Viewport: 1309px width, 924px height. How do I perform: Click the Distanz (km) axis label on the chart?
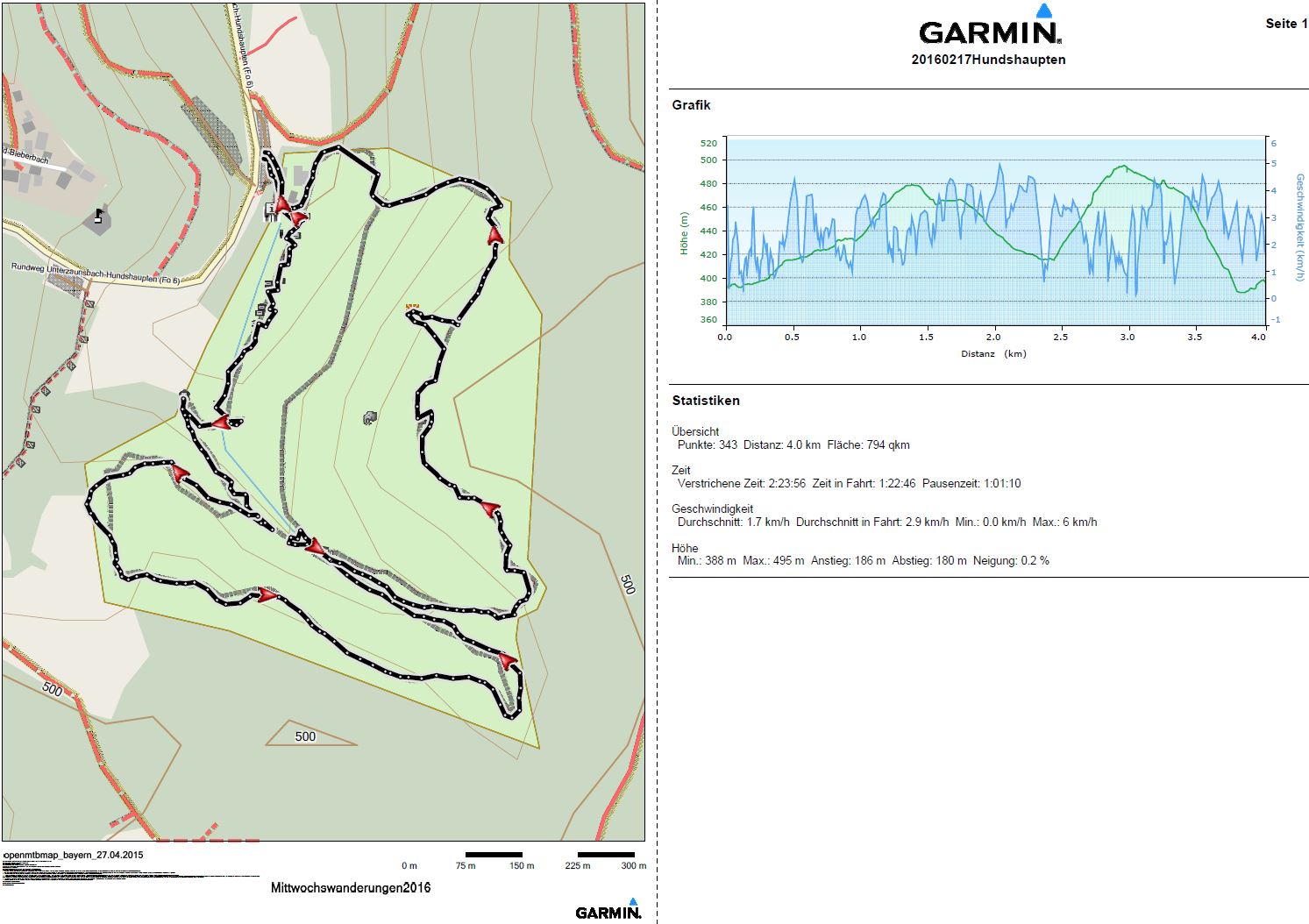992,354
